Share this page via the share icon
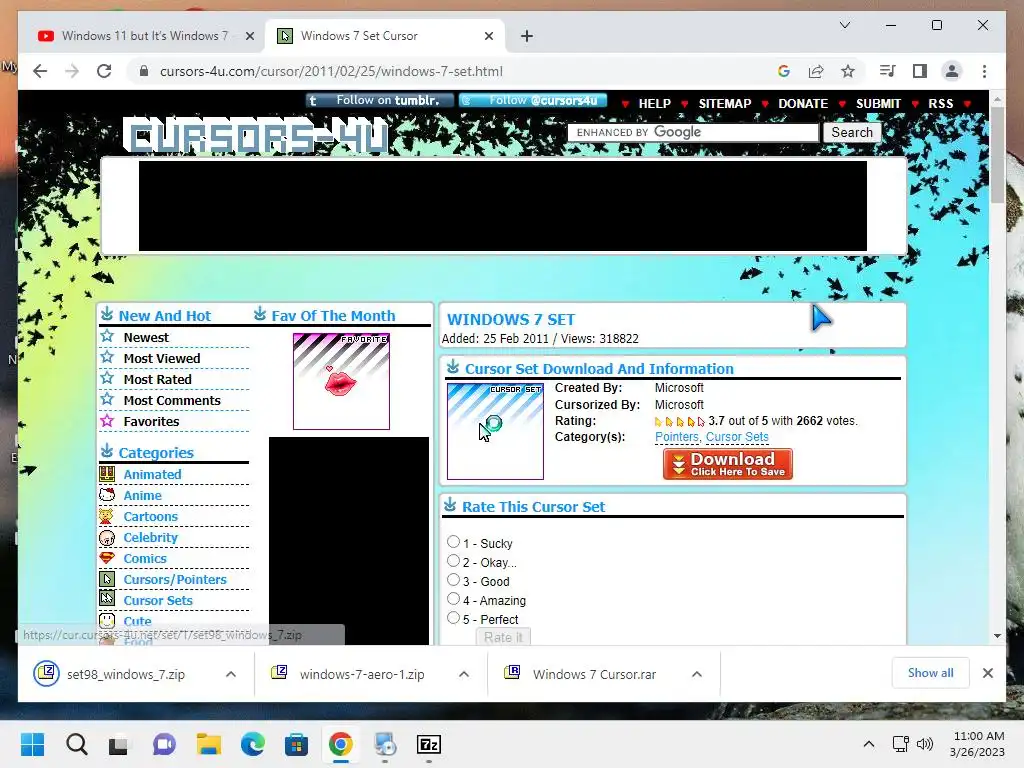 (816, 71)
